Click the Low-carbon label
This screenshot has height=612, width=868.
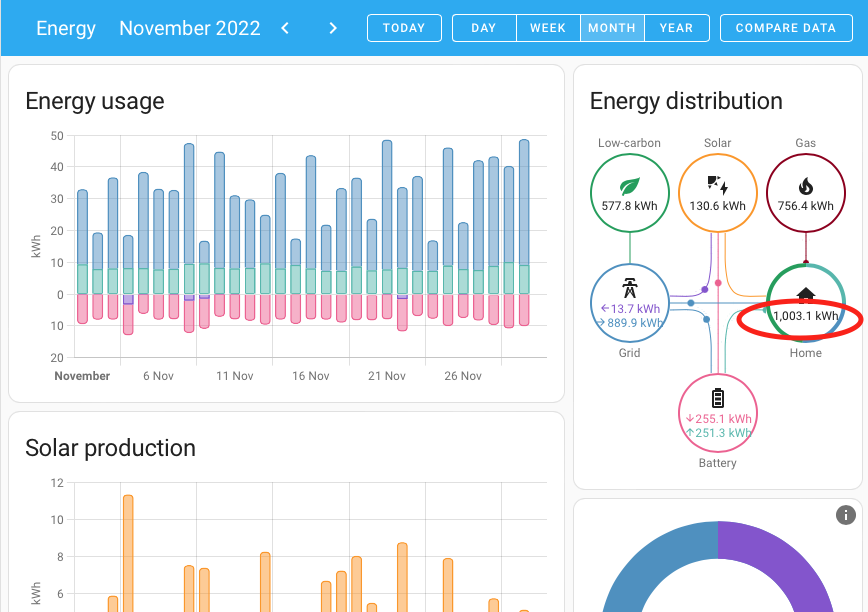629,143
